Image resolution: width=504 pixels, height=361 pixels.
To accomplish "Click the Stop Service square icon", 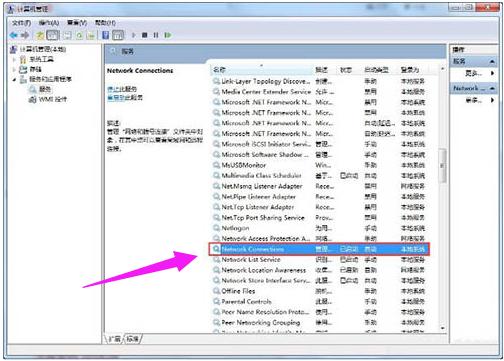I will (x=145, y=35).
